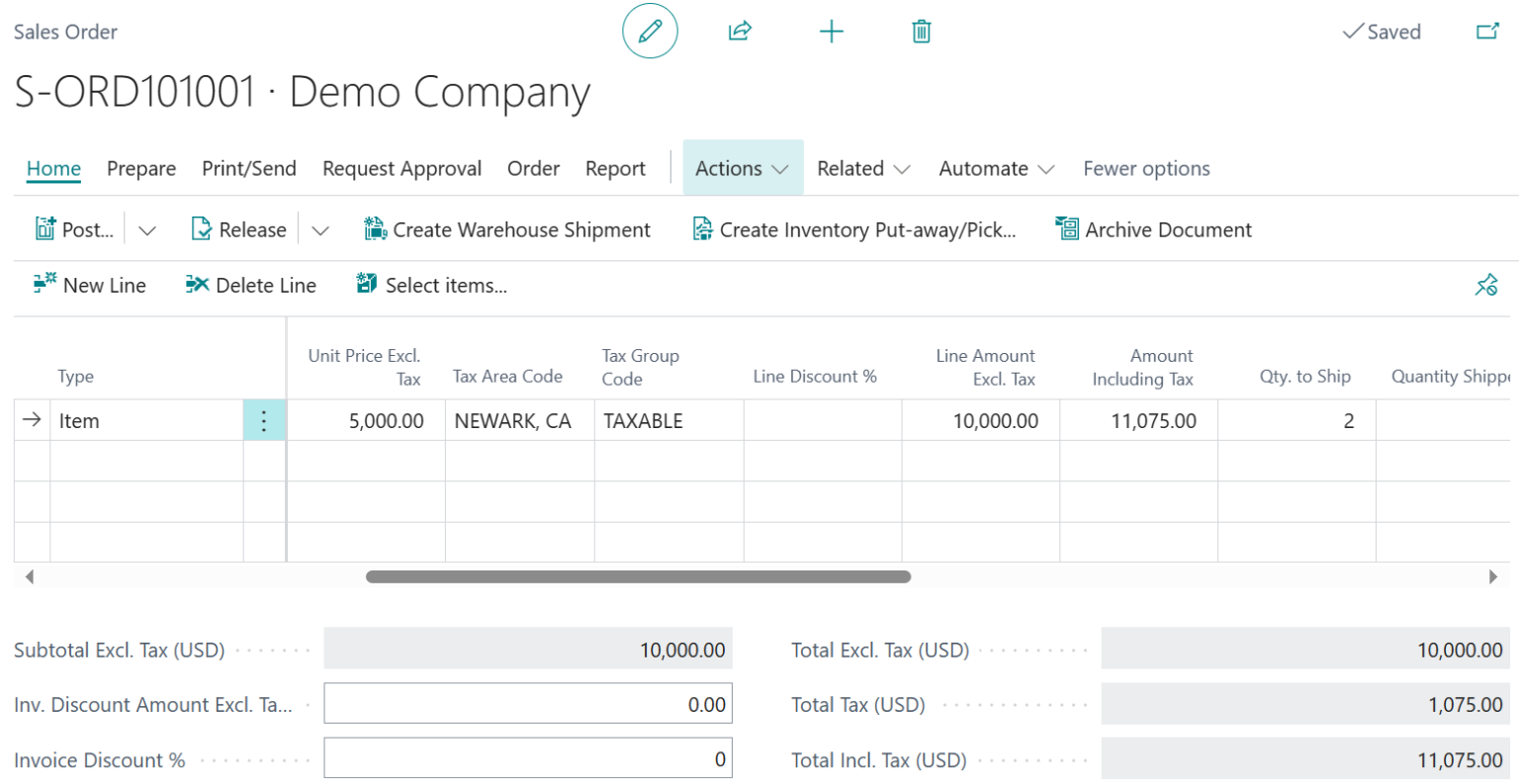Screen dimensions: 1519x784
Task: Open the three-dot row menu for Item line
Action: coord(264,421)
